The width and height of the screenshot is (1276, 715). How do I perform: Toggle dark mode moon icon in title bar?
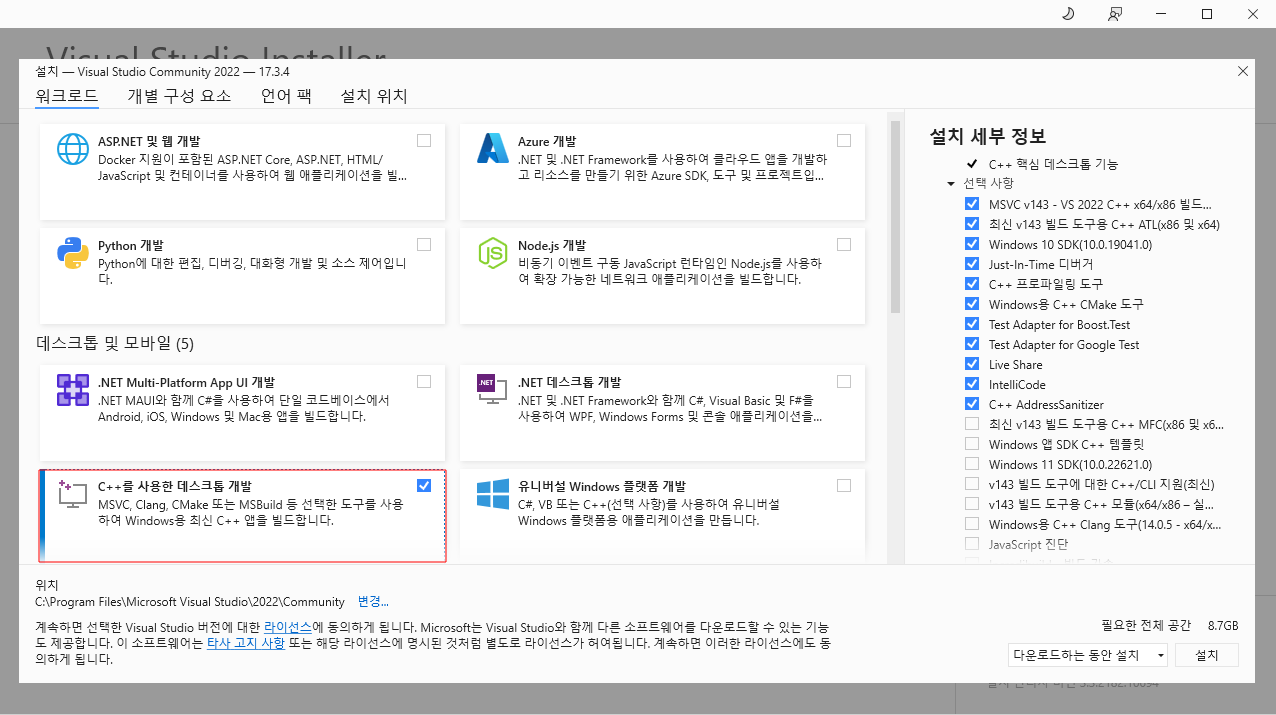pyautogui.click(x=1067, y=13)
